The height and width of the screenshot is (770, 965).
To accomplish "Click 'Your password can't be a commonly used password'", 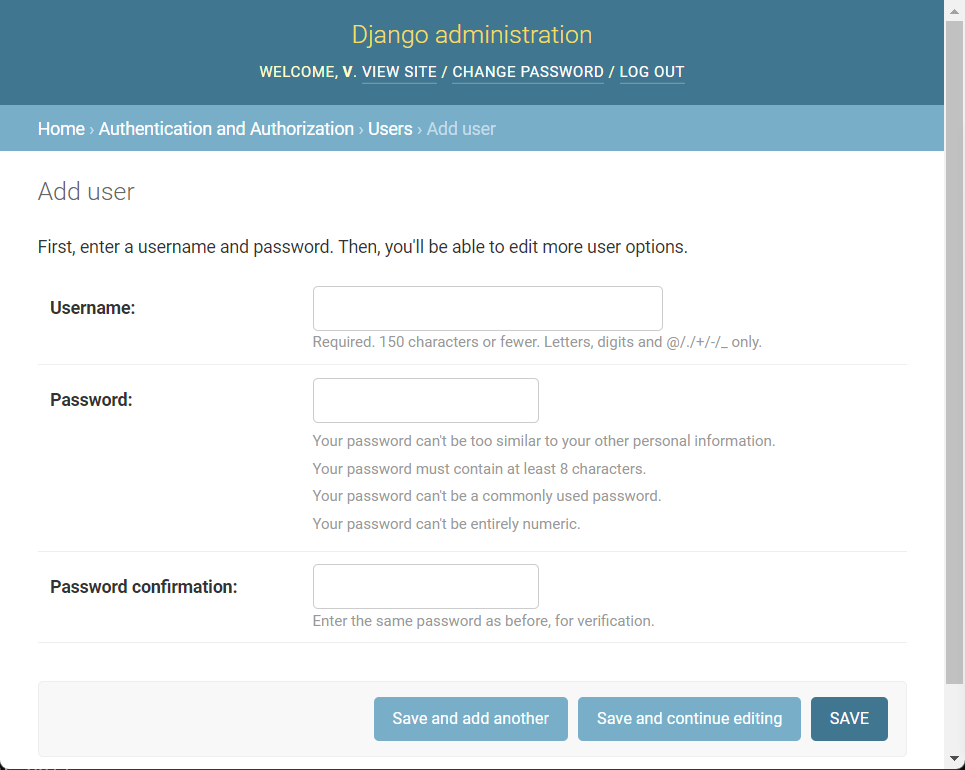I will pyautogui.click(x=487, y=496).
